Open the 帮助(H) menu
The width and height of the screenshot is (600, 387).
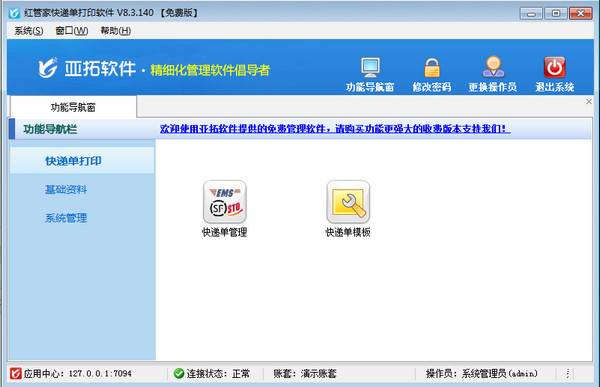point(116,31)
